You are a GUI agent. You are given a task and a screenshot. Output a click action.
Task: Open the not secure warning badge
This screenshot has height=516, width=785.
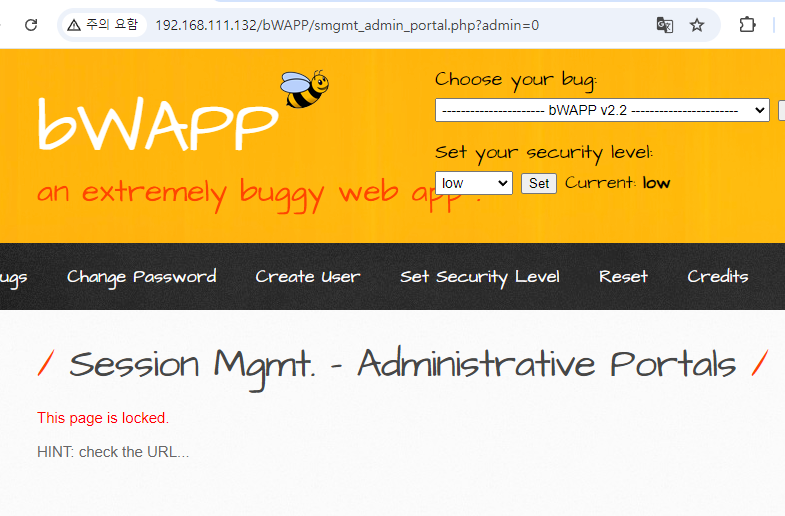pos(104,25)
